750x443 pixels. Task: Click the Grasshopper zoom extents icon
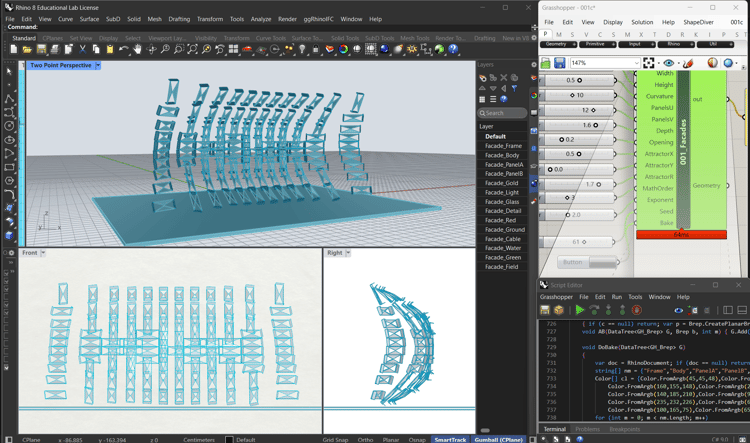pyautogui.click(x=649, y=63)
